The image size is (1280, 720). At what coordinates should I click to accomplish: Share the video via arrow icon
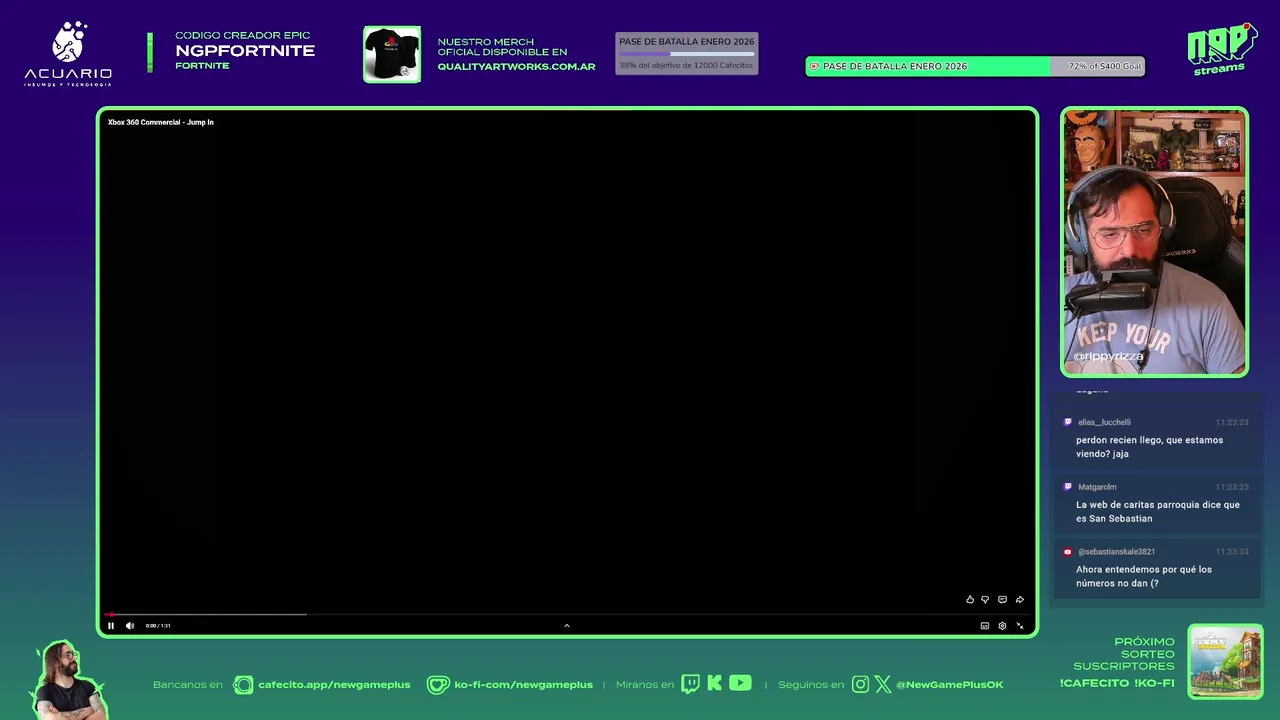point(1020,600)
